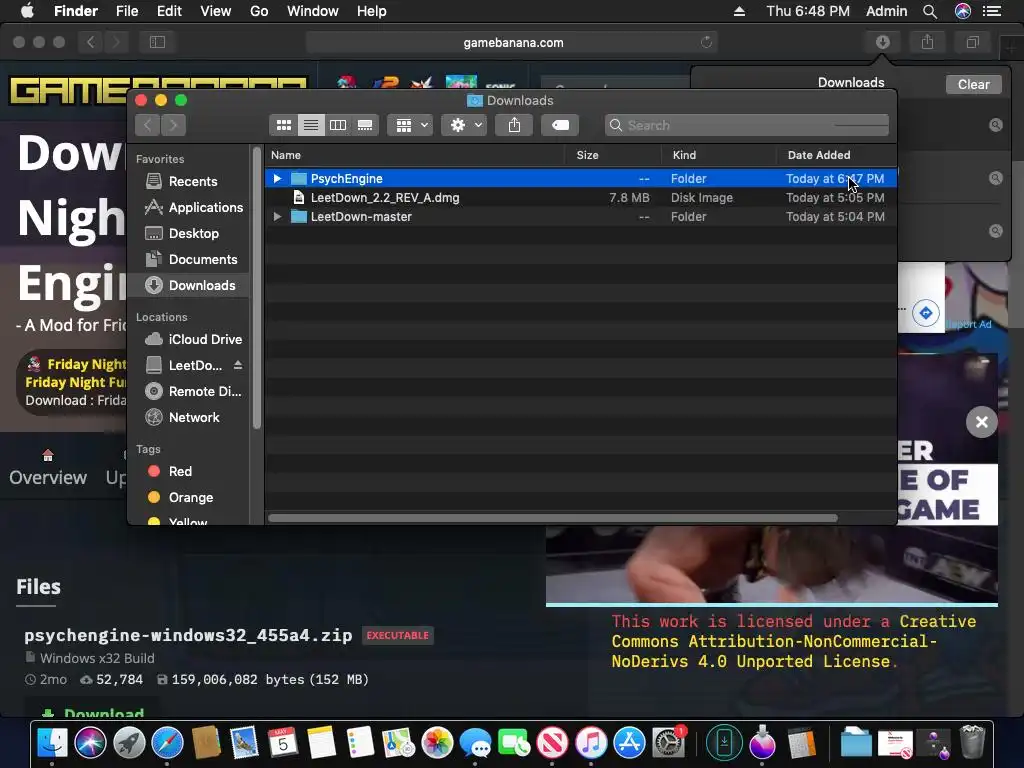The width and height of the screenshot is (1024, 768).
Task: Clear the Safari downloads list
Action: tap(973, 84)
